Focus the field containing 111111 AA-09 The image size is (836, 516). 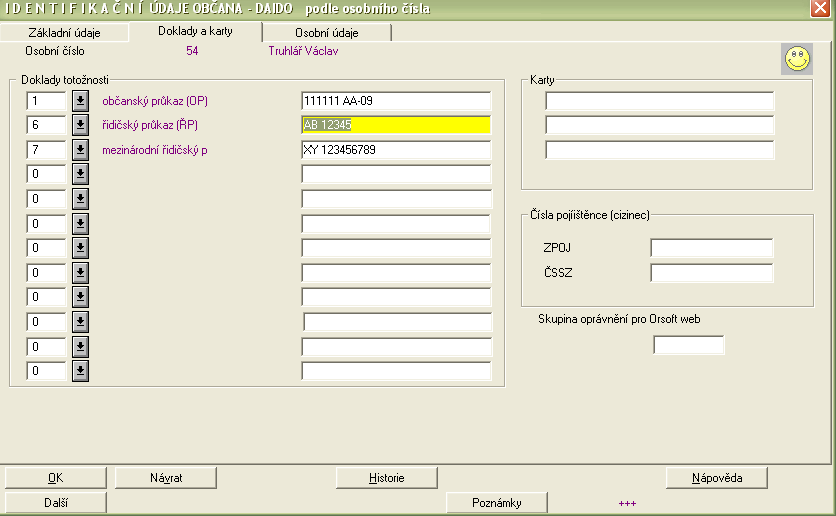click(x=396, y=101)
